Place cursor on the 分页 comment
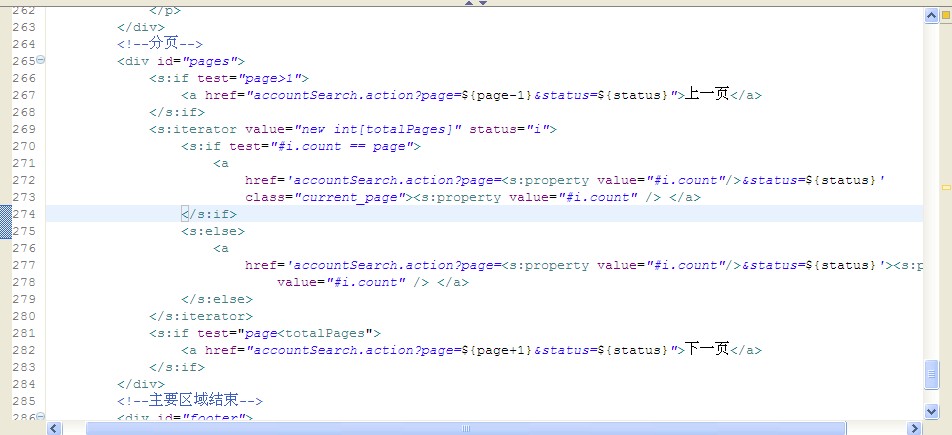The image size is (952, 435). click(160, 44)
